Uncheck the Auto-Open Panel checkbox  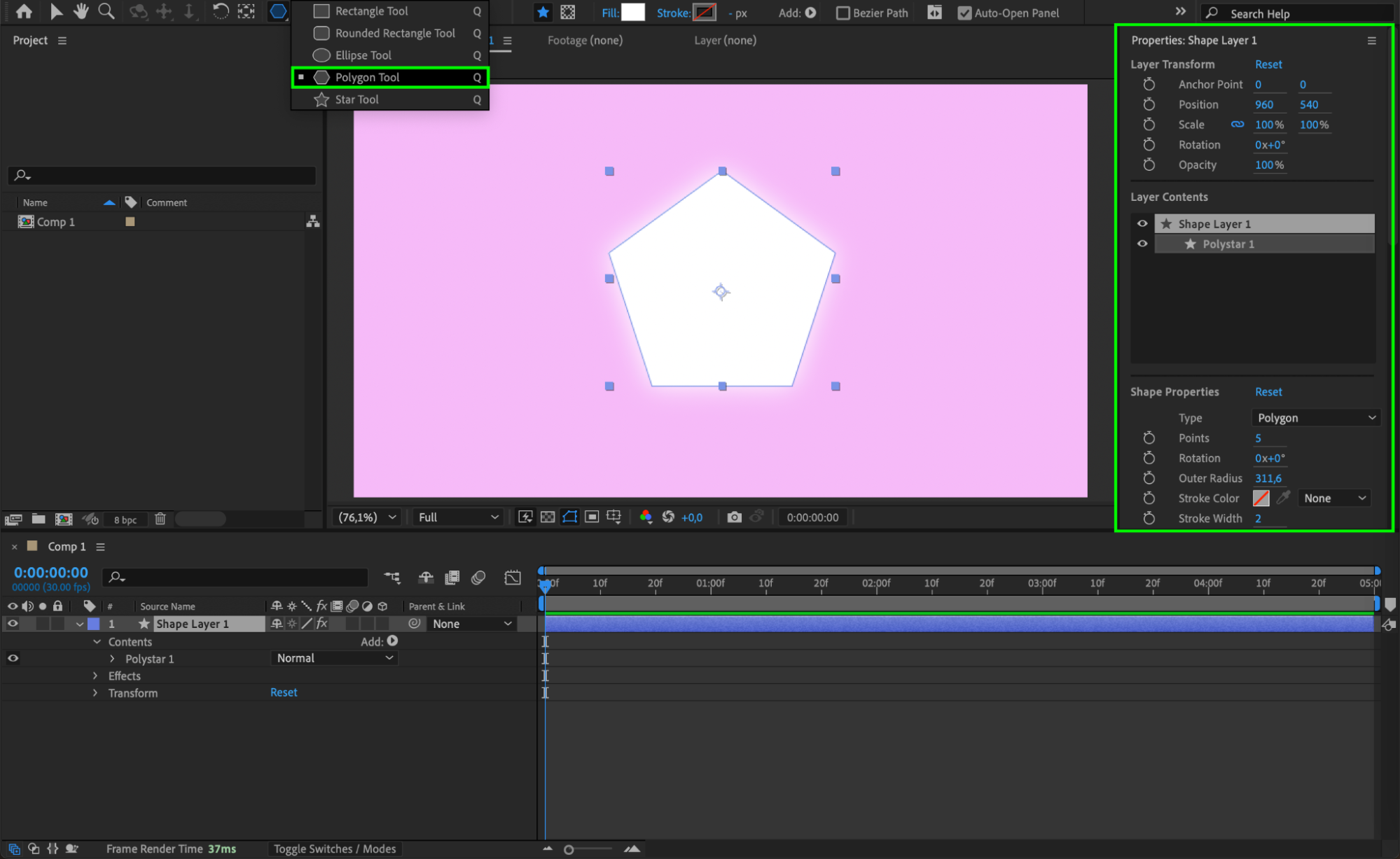tap(964, 13)
